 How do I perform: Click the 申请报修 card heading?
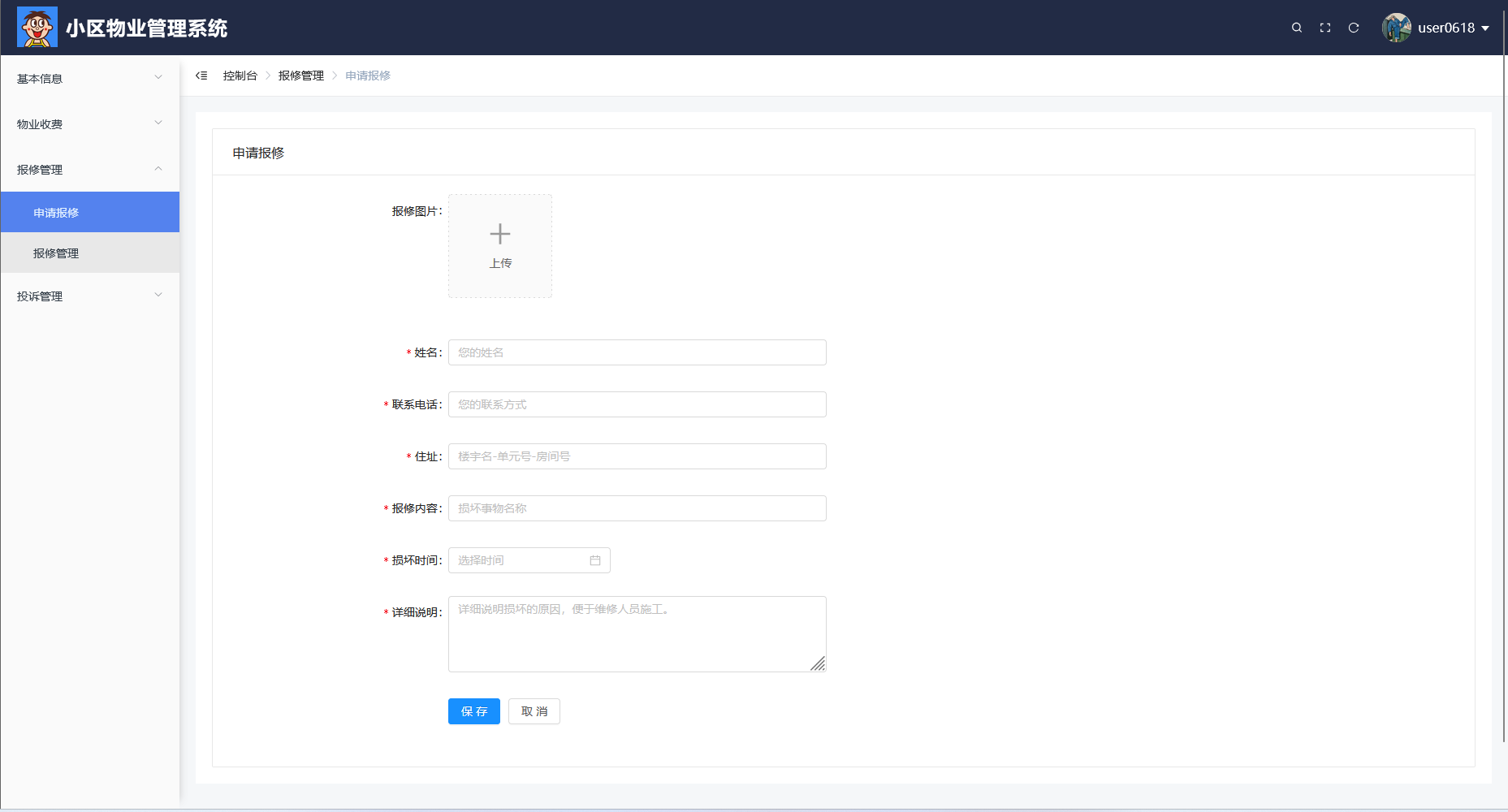258,153
